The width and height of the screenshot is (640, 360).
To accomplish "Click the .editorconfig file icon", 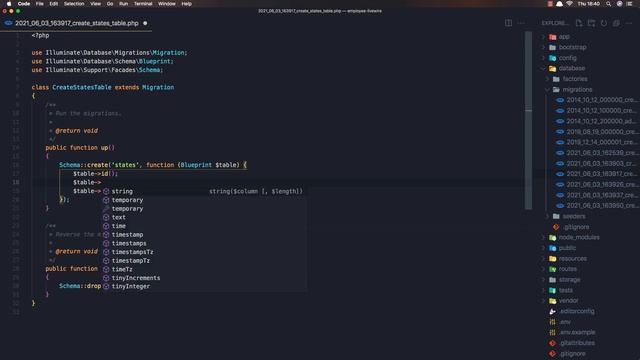I will pyautogui.click(x=553, y=311).
